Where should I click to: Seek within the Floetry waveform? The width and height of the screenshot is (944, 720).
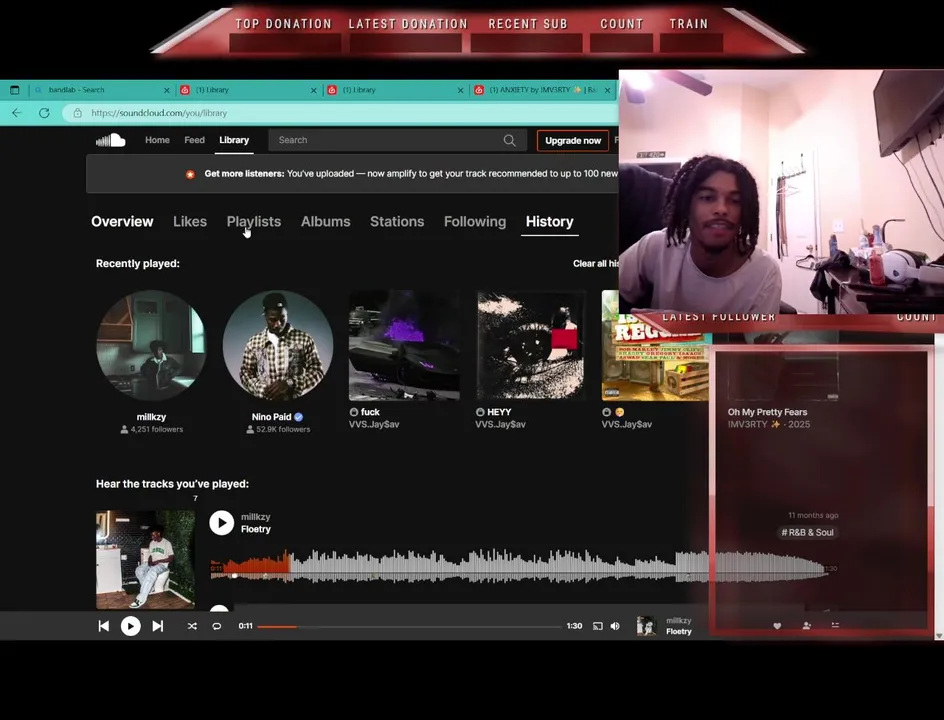(x=520, y=566)
